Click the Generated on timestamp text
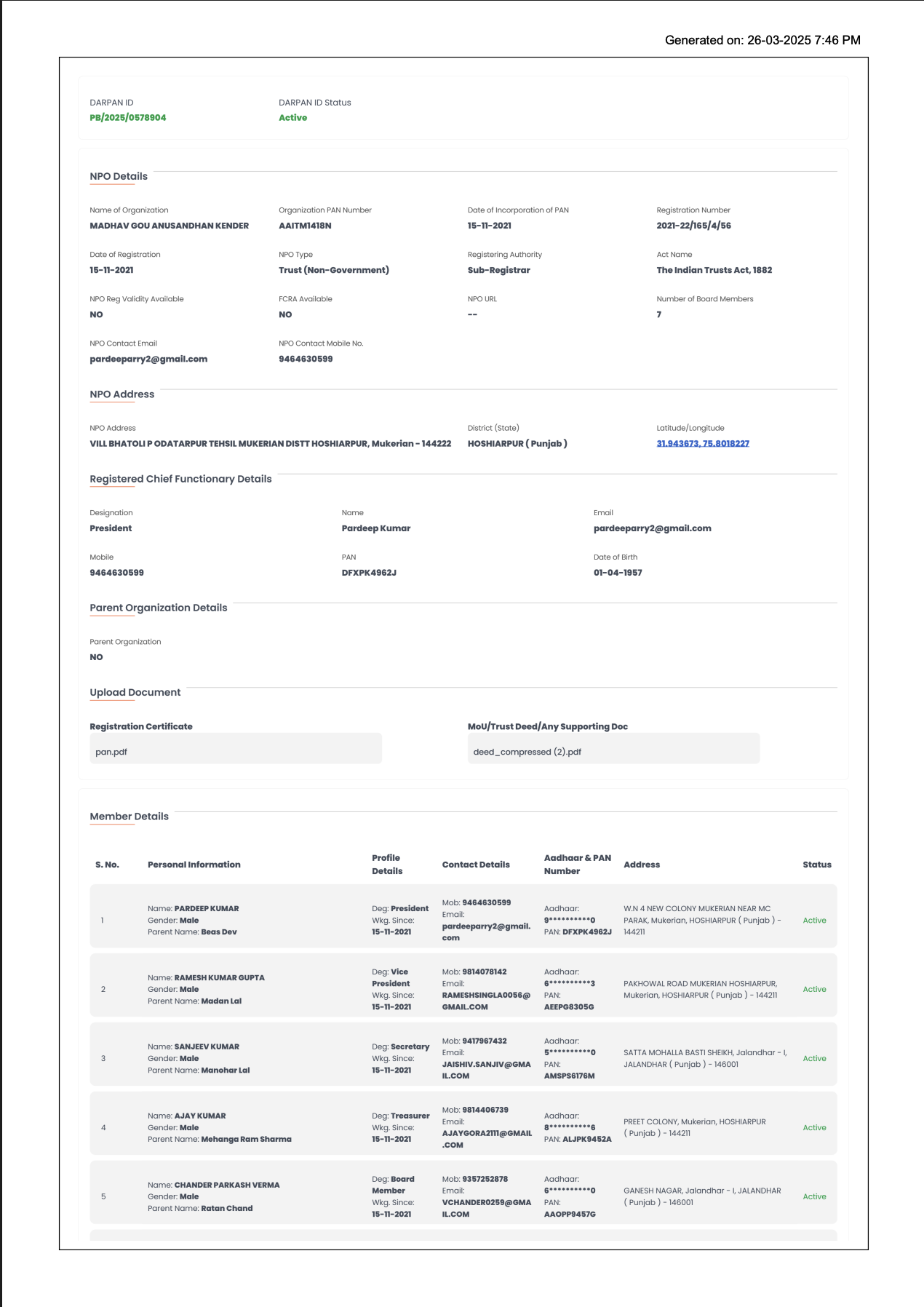This screenshot has height=1307, width=924. [x=762, y=40]
